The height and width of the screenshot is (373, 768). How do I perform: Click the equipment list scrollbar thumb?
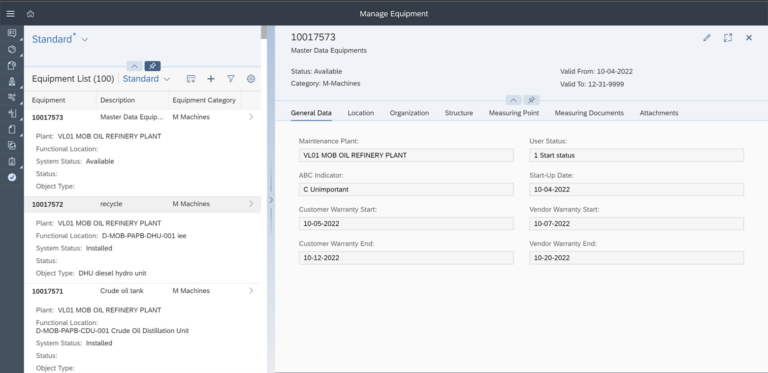click(264, 32)
